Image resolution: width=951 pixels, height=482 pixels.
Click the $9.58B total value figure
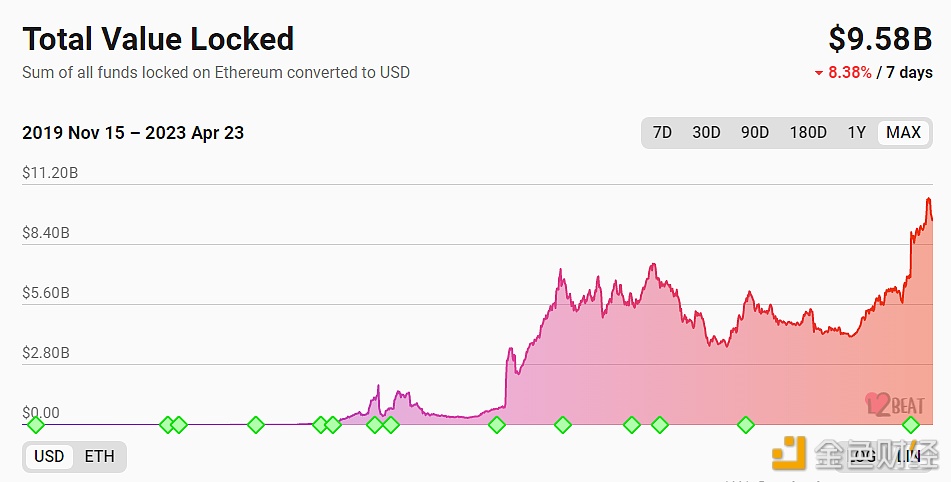[x=880, y=39]
